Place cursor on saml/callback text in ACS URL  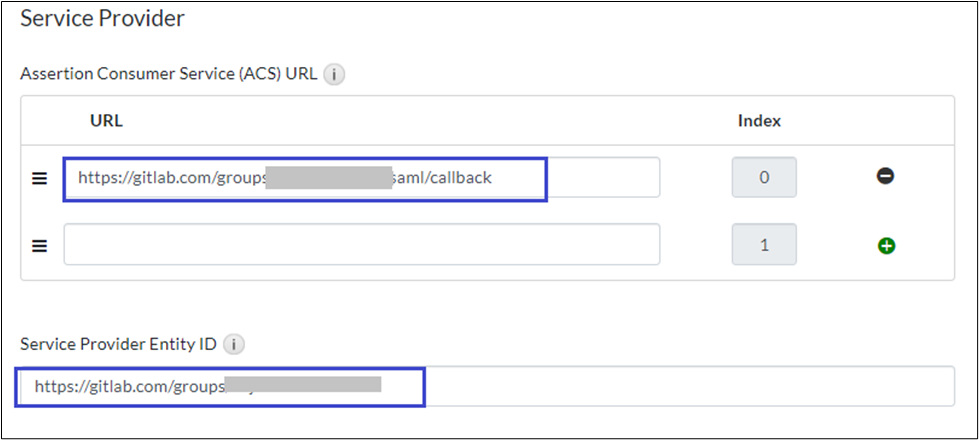[x=443, y=178]
